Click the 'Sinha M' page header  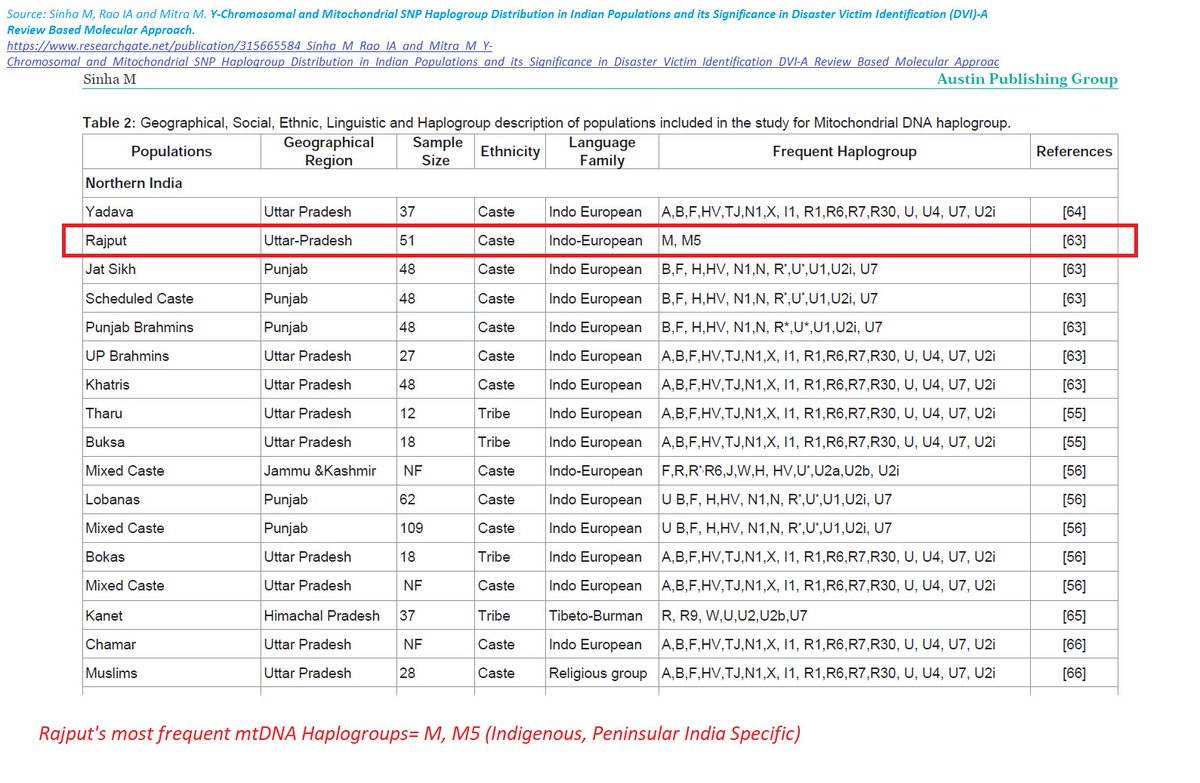(109, 79)
